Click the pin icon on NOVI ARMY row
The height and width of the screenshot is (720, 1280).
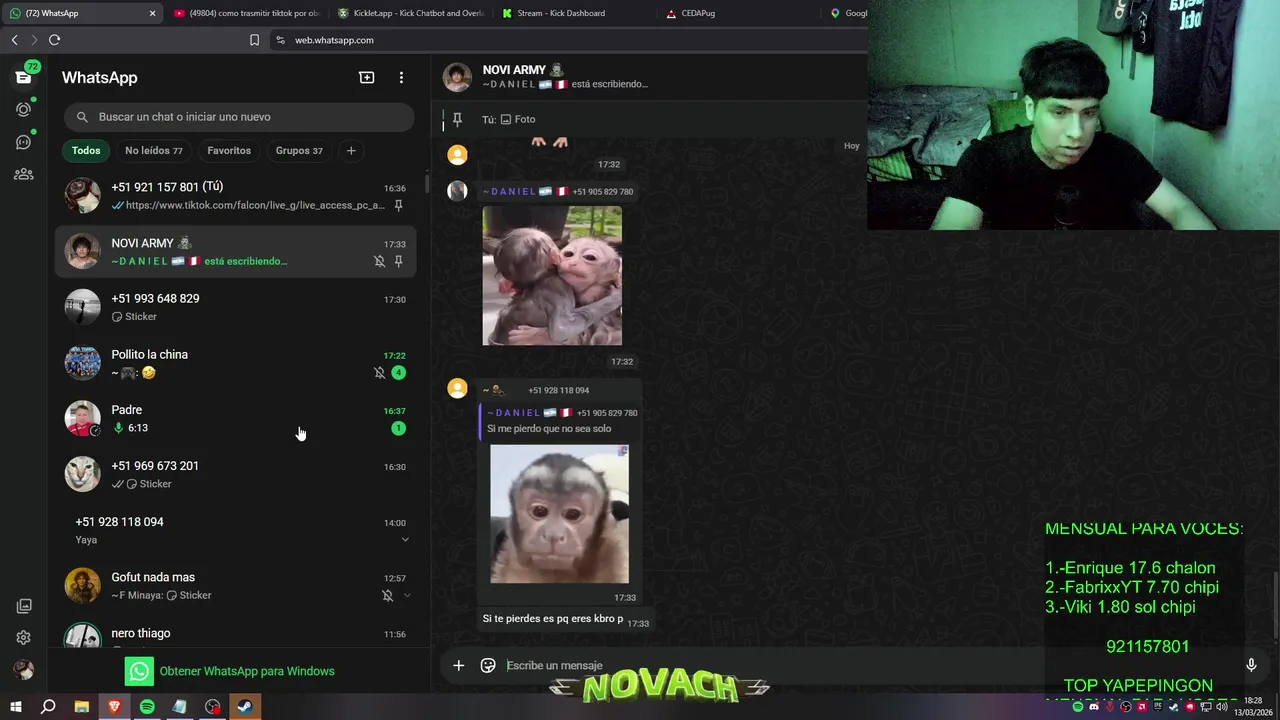(x=398, y=261)
